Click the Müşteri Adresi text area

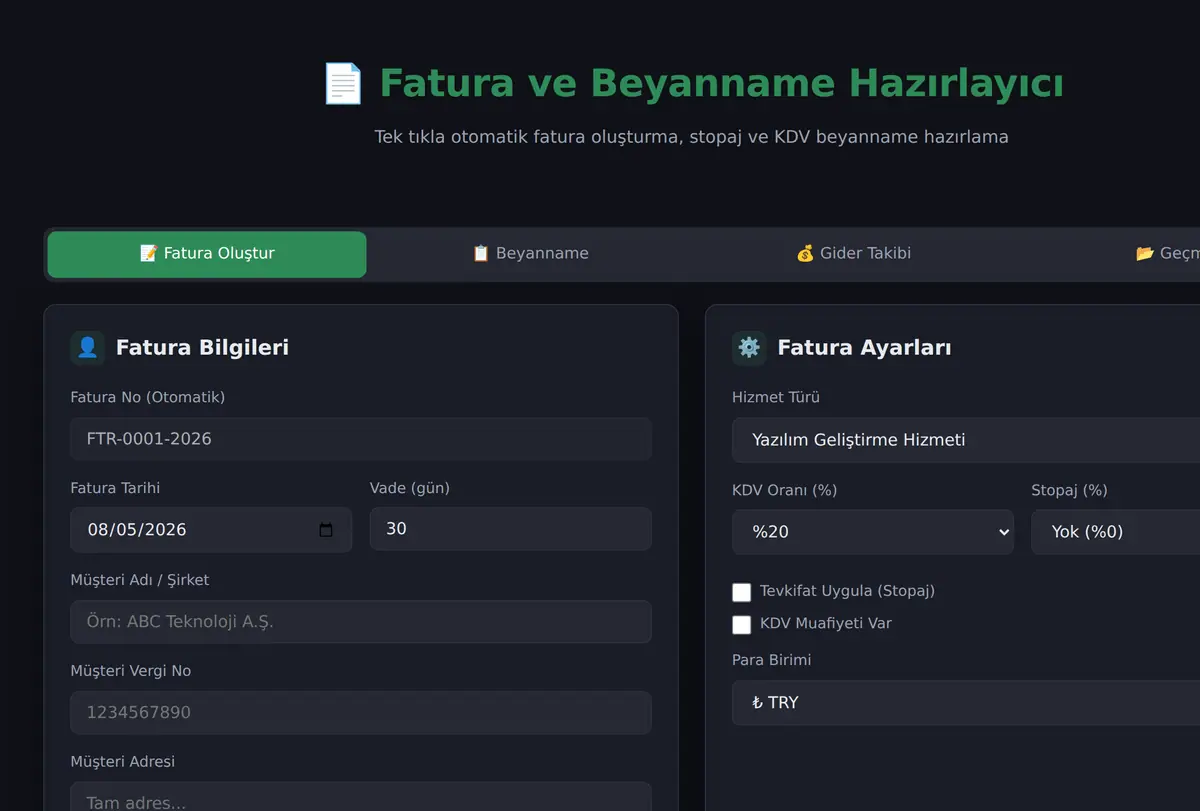tap(361, 797)
